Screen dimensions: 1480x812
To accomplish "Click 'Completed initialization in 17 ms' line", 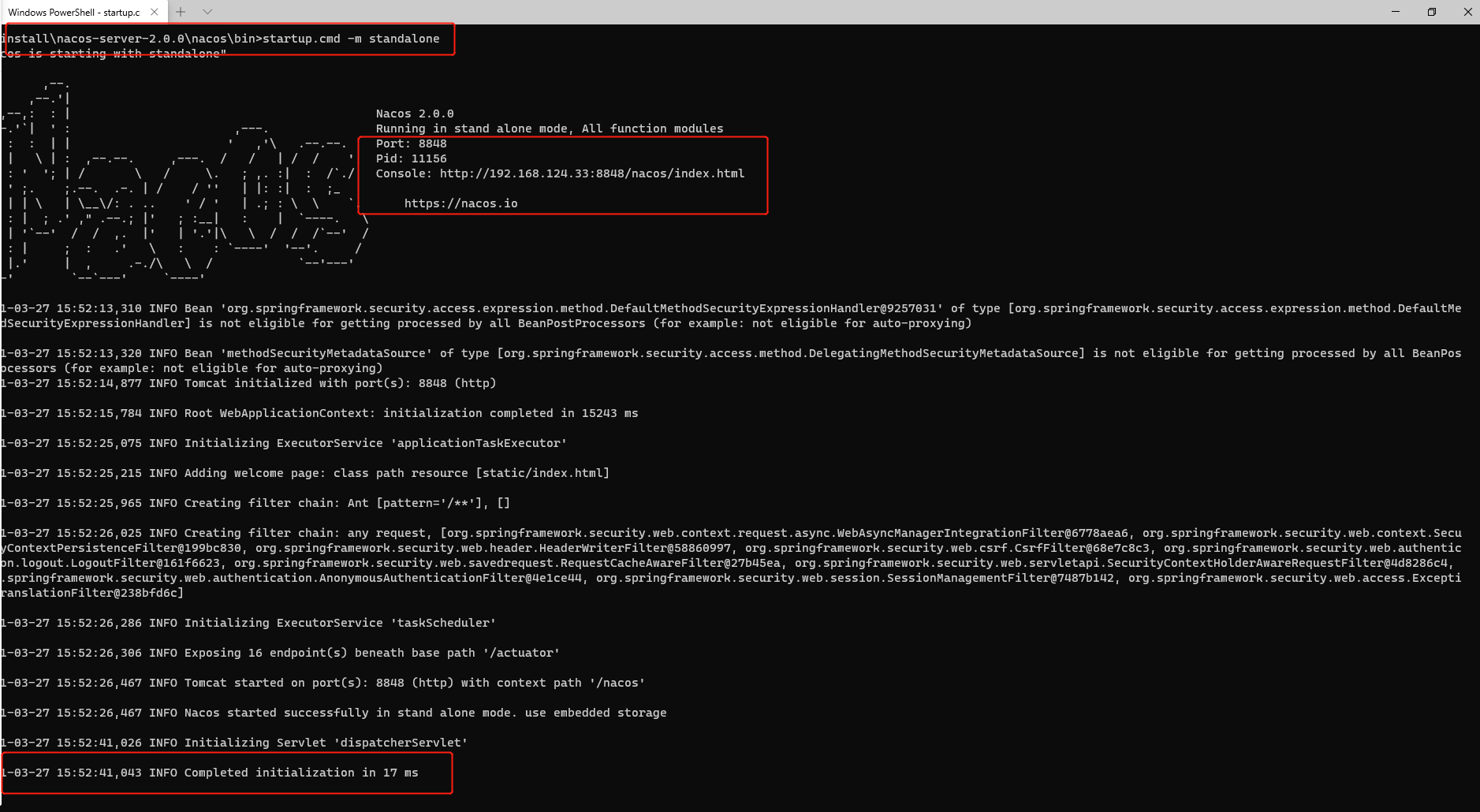I will [x=210, y=773].
